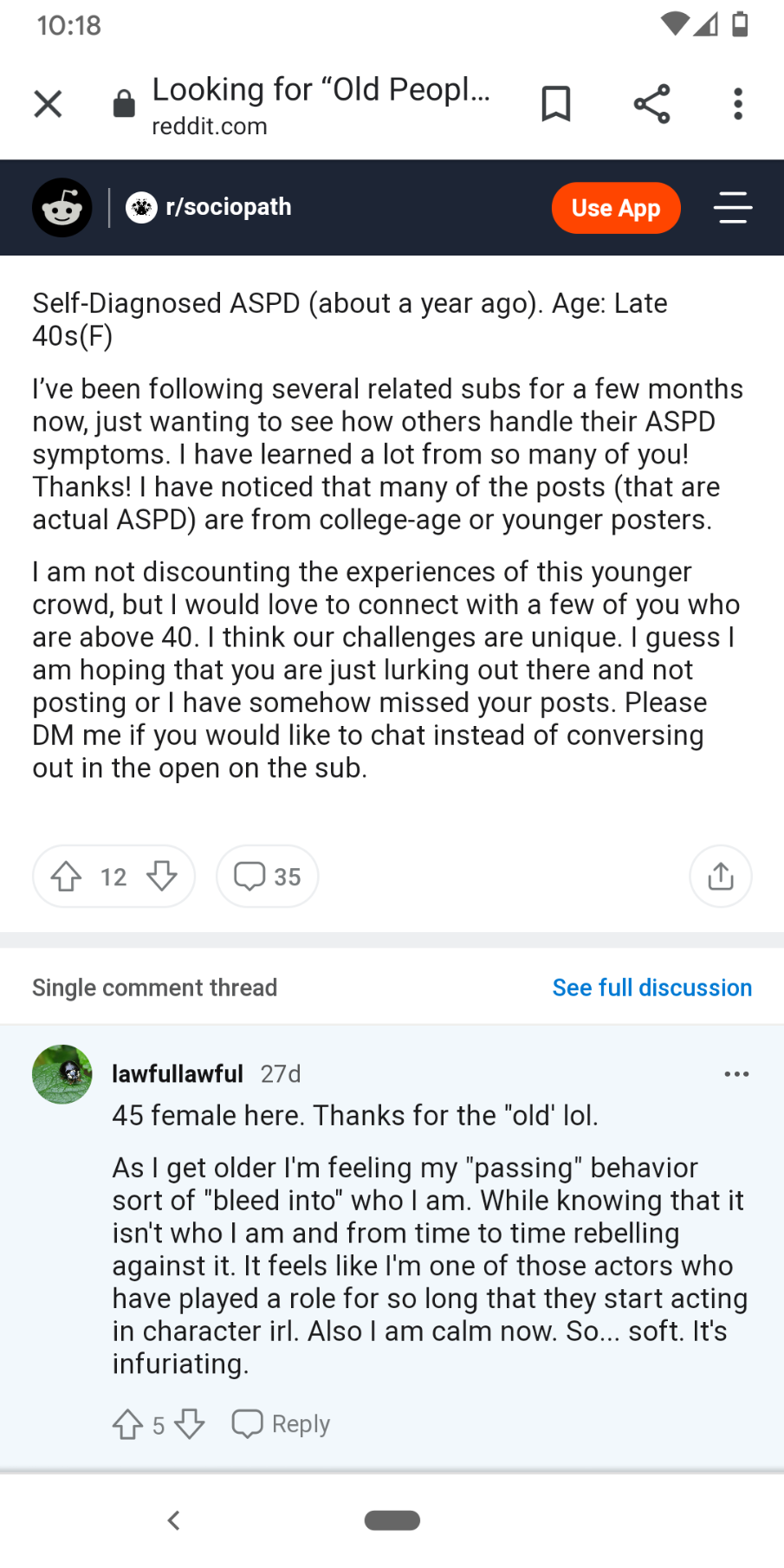Share the post using share icon
Image resolution: width=784 pixels, height=1568 pixels.
click(720, 877)
